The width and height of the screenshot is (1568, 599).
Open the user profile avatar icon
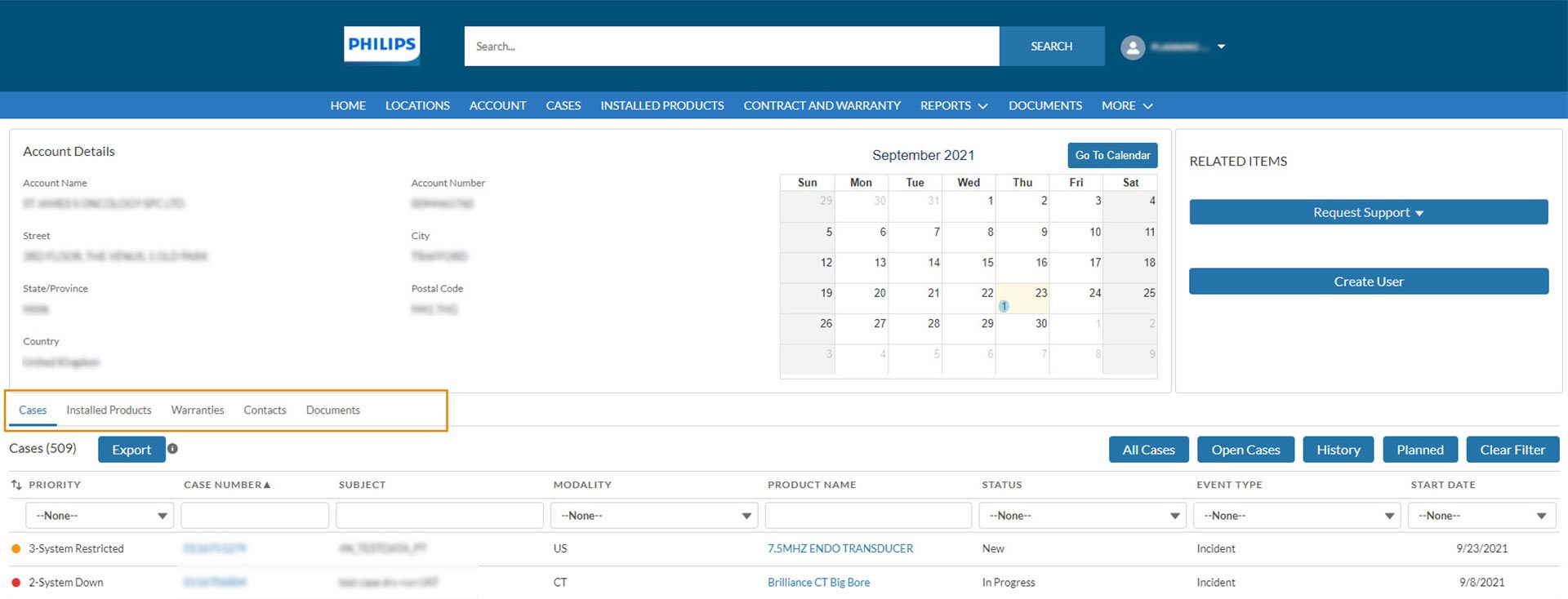[1132, 47]
